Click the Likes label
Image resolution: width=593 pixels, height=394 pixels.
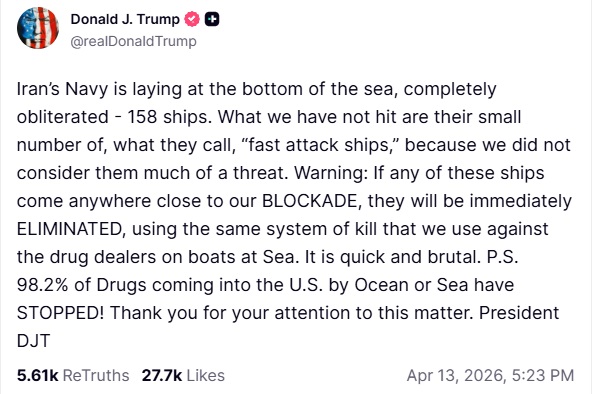pos(206,375)
